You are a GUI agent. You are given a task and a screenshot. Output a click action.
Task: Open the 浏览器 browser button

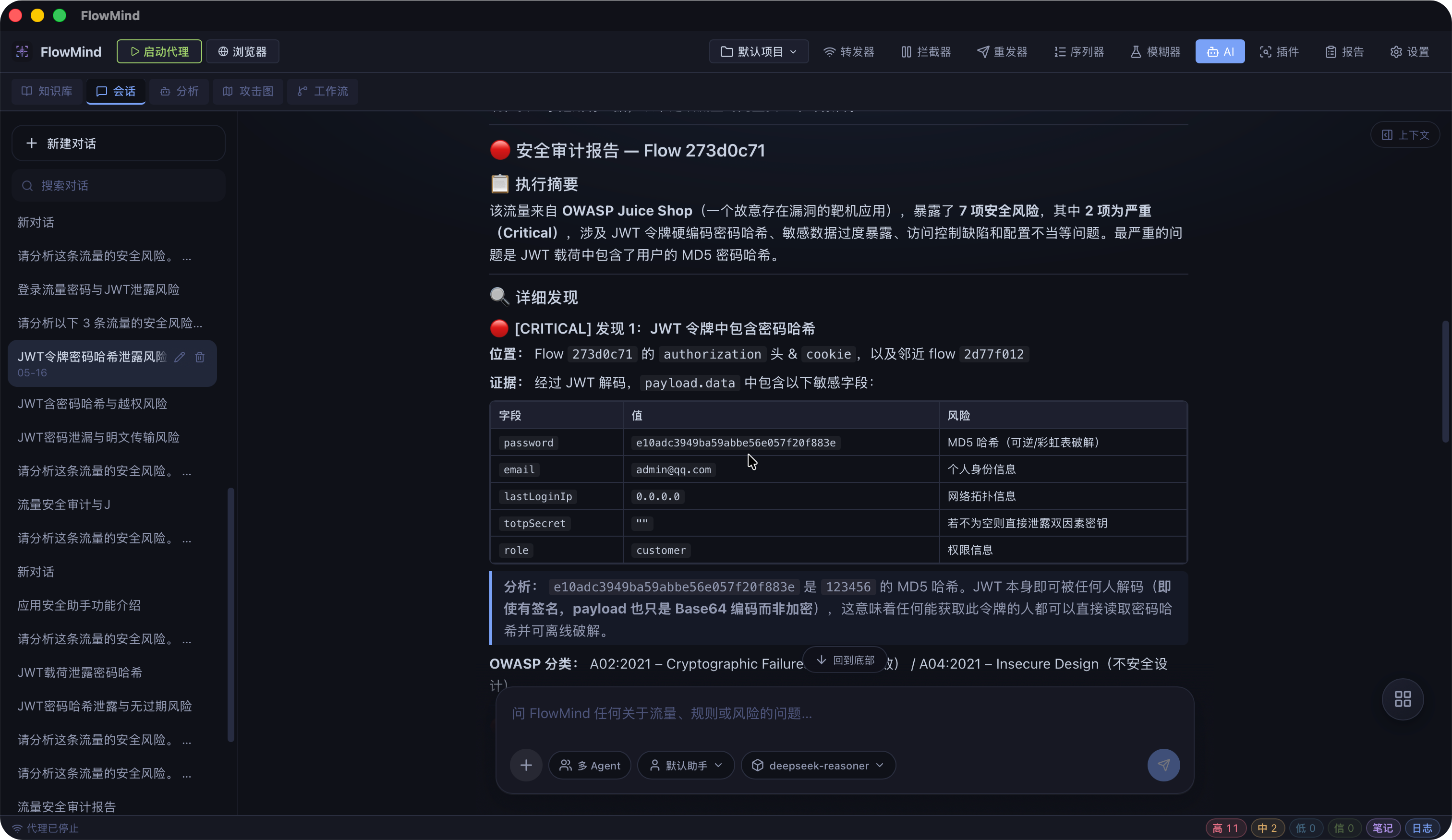pyautogui.click(x=242, y=52)
